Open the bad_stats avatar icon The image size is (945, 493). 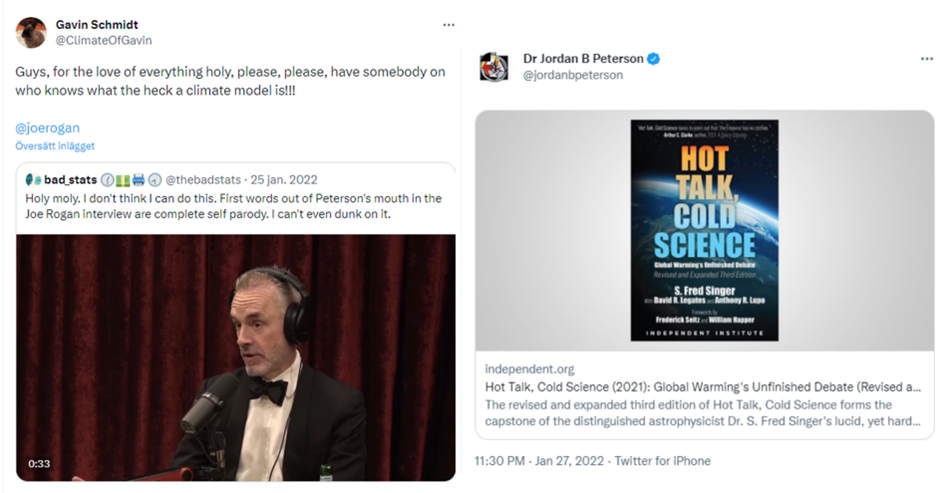tap(33, 180)
